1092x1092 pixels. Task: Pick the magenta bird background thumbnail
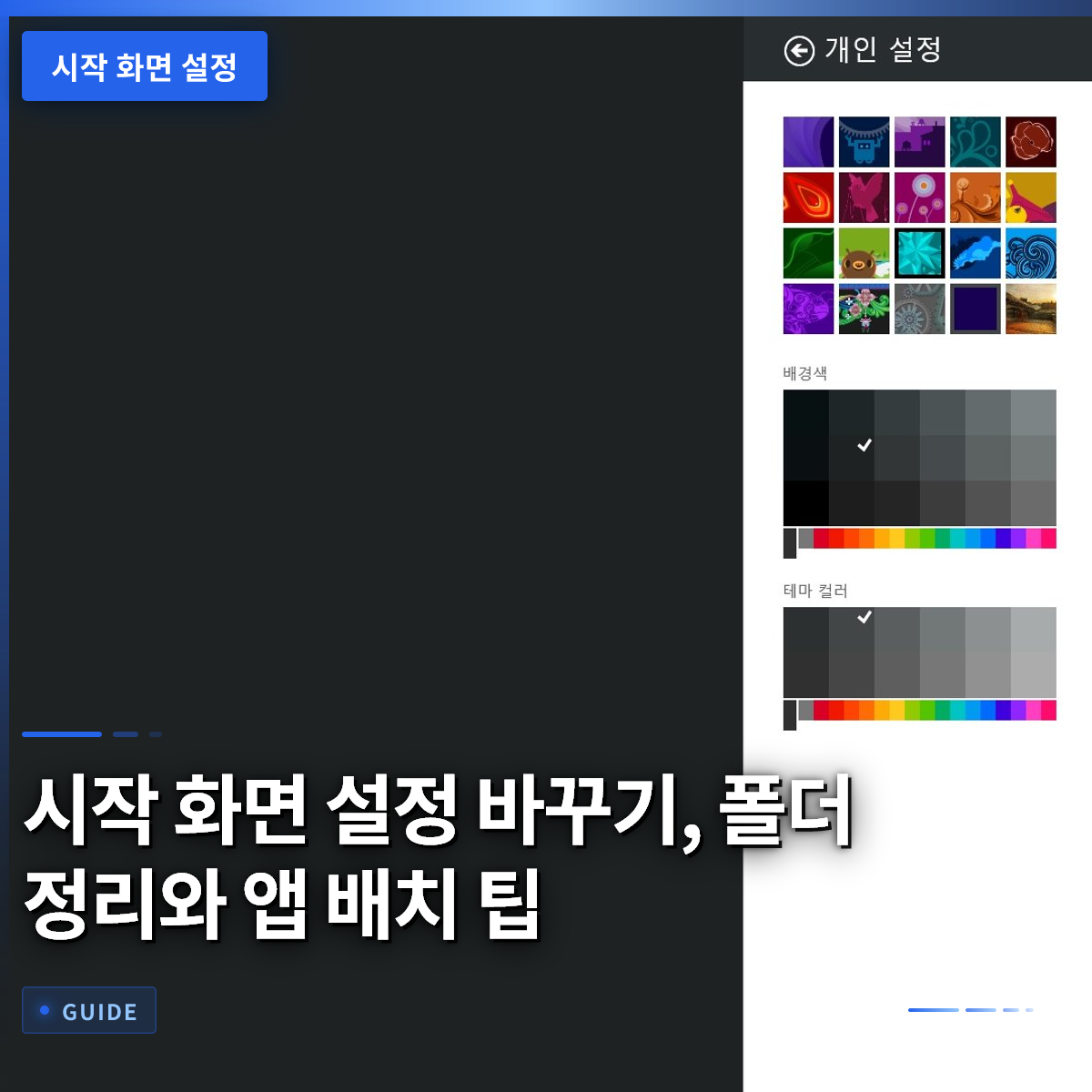[x=864, y=197]
